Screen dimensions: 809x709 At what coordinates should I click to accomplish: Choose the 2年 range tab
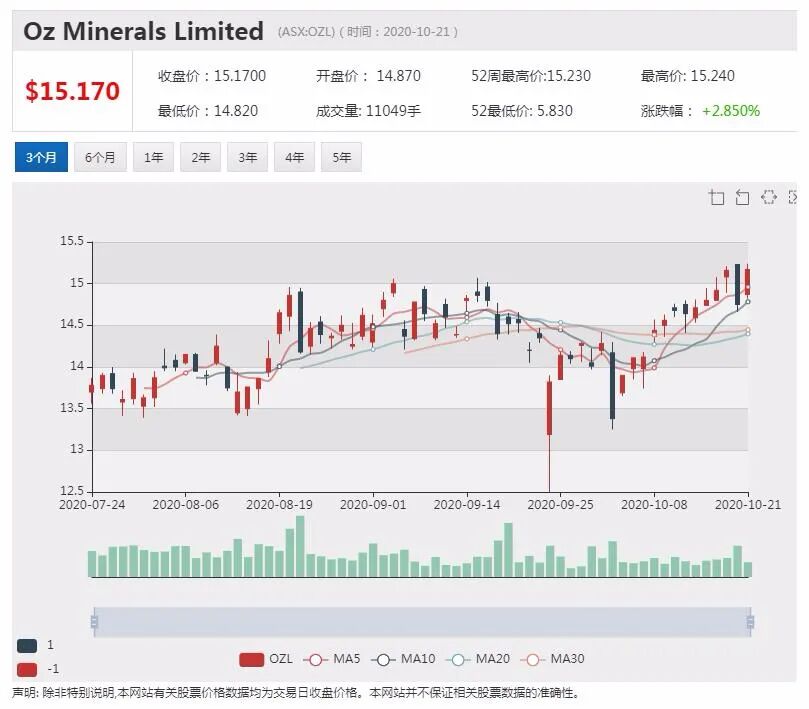(201, 157)
